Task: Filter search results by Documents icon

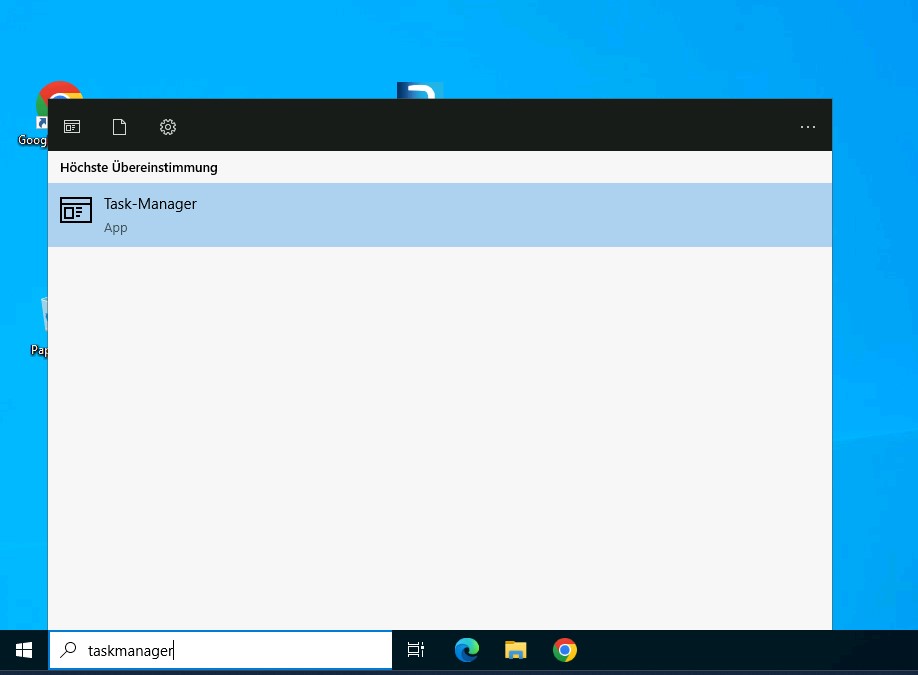Action: pyautogui.click(x=120, y=127)
